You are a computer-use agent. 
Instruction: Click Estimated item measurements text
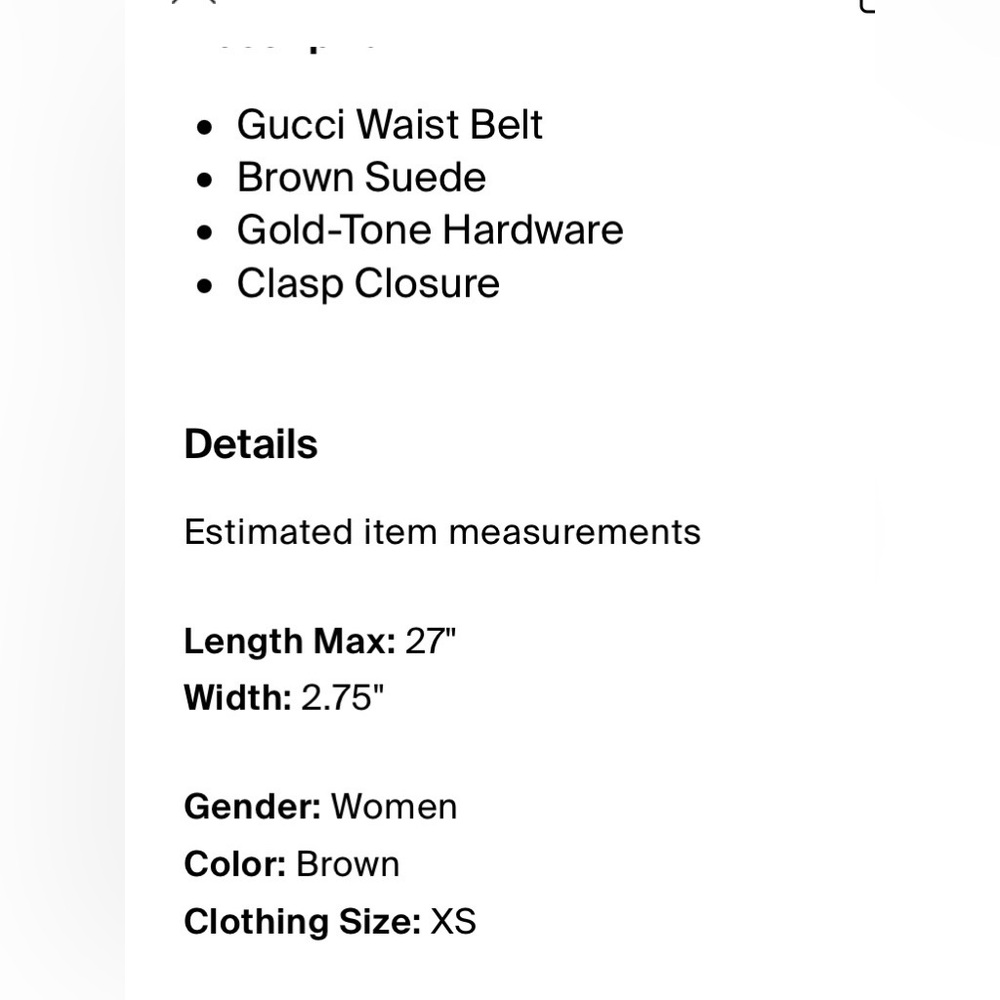[x=443, y=532]
